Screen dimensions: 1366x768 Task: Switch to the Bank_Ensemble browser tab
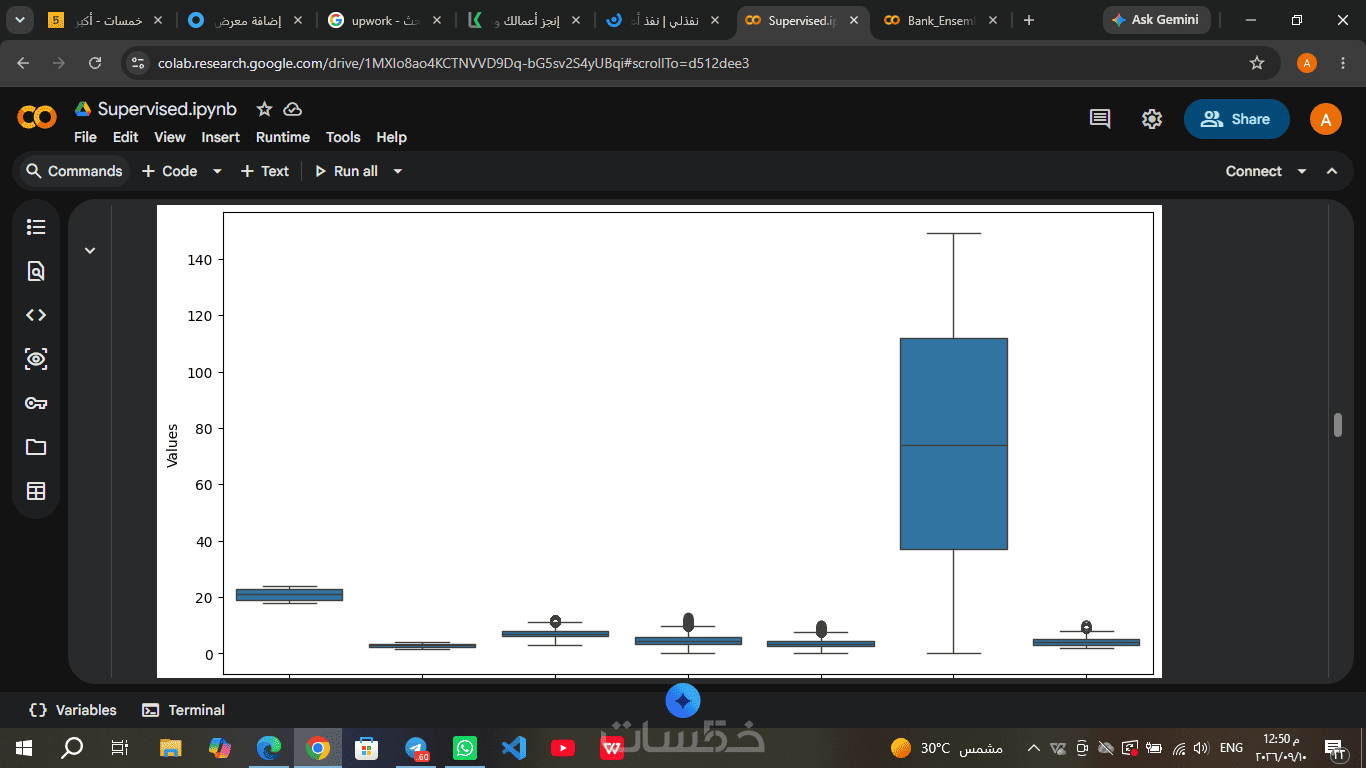(x=938, y=20)
